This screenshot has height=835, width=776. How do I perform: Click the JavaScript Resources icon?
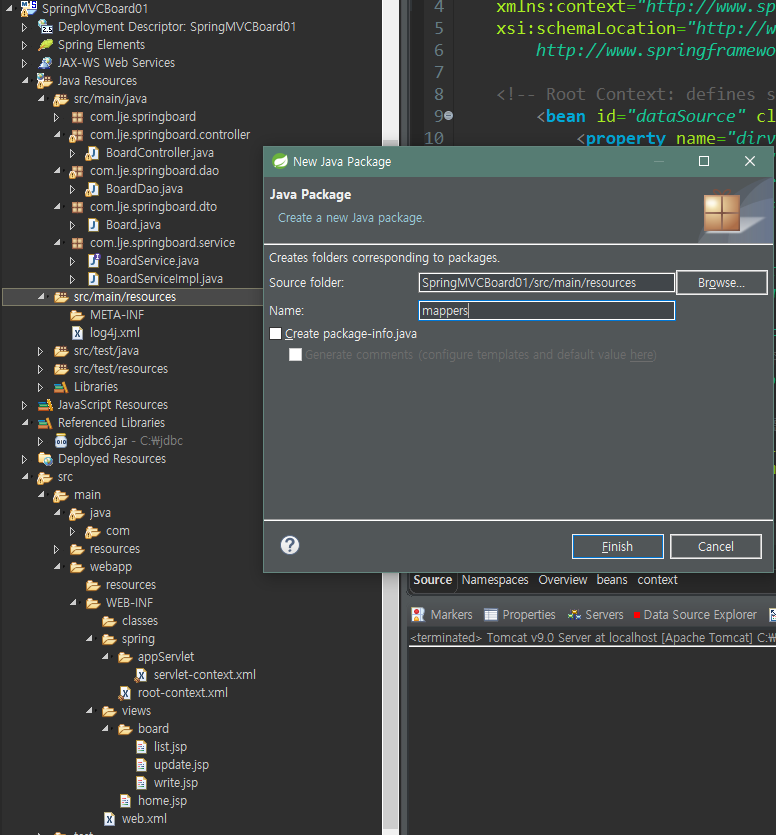pos(45,405)
